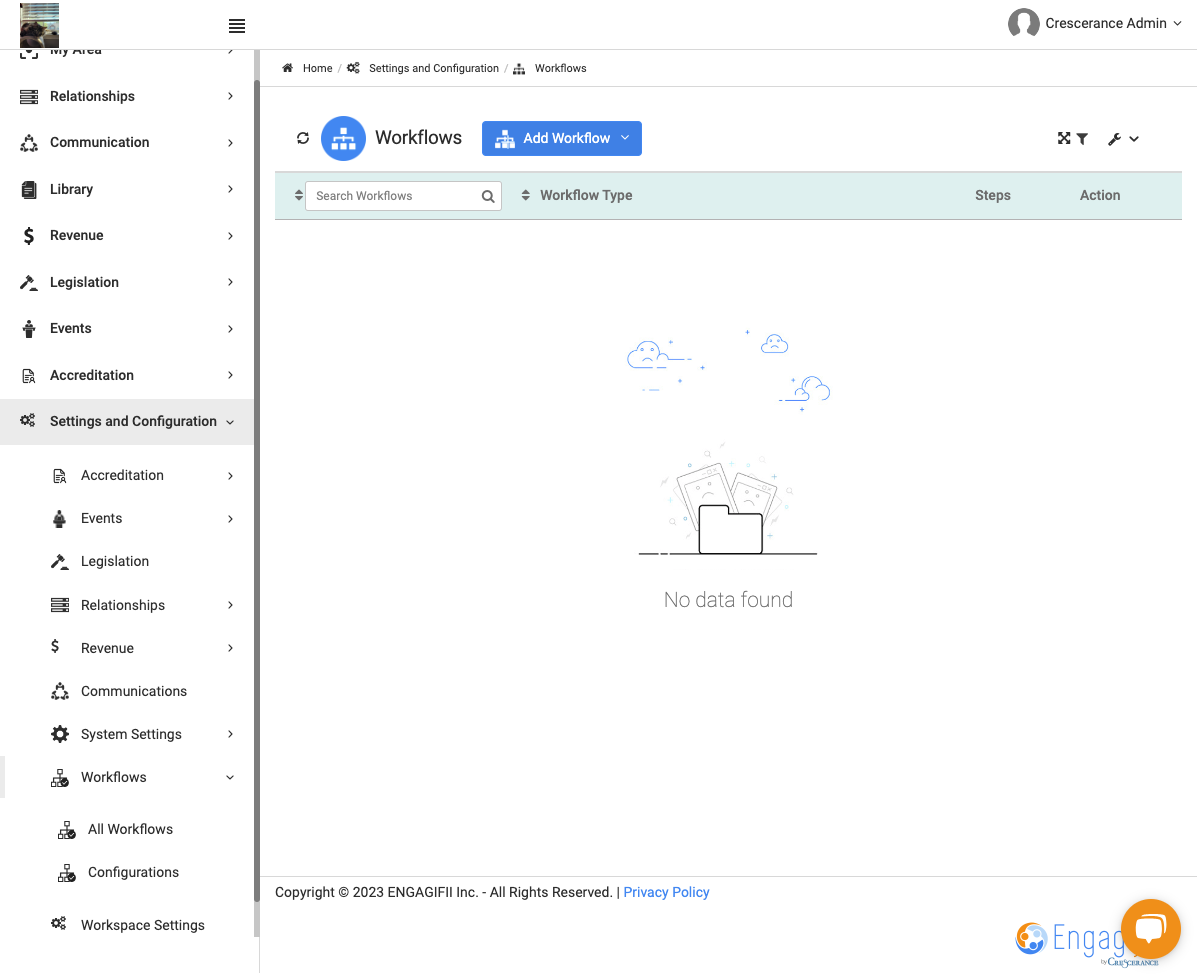Click the blue Workflows circle icon
1197x975 pixels.
[344, 138]
